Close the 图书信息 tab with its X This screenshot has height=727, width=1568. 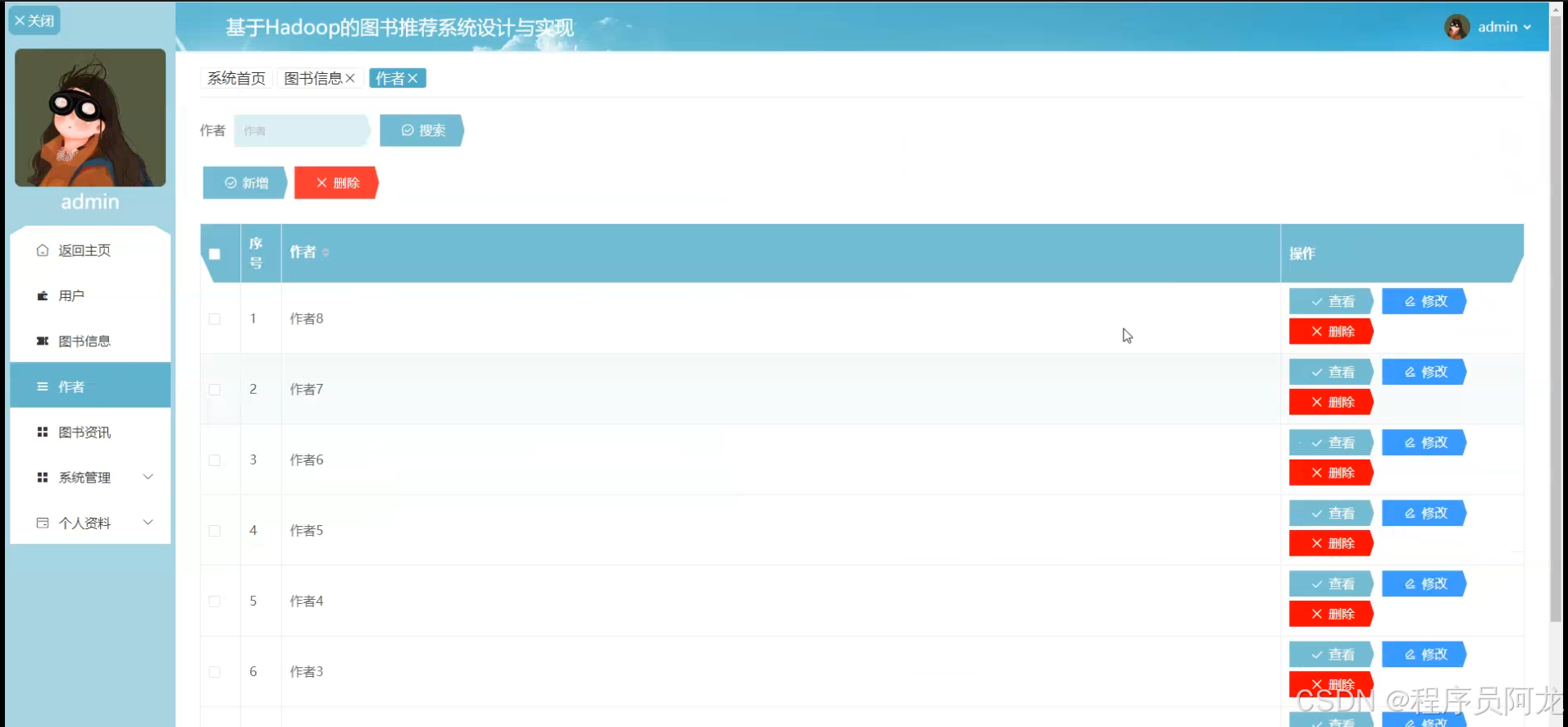(x=350, y=78)
